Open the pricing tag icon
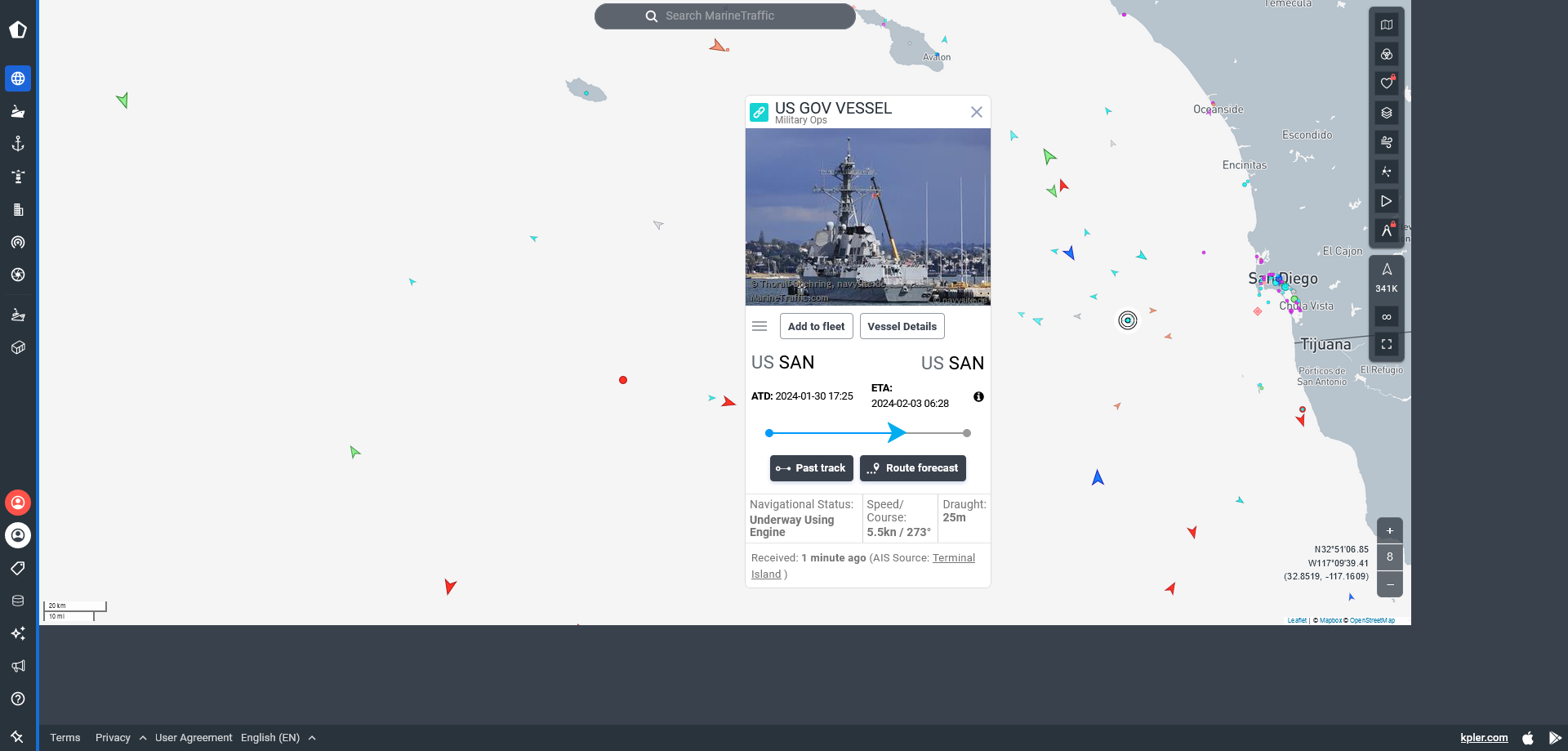This screenshot has height=751, width=1568. pyautogui.click(x=18, y=568)
